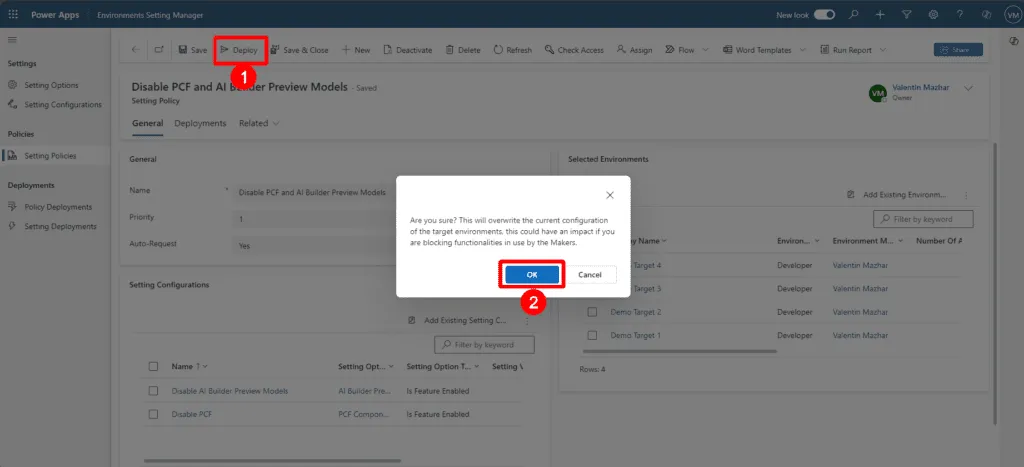Screen dimensions: 1024x467
Task: Click environments Filter by keyword field
Action: 923,219
